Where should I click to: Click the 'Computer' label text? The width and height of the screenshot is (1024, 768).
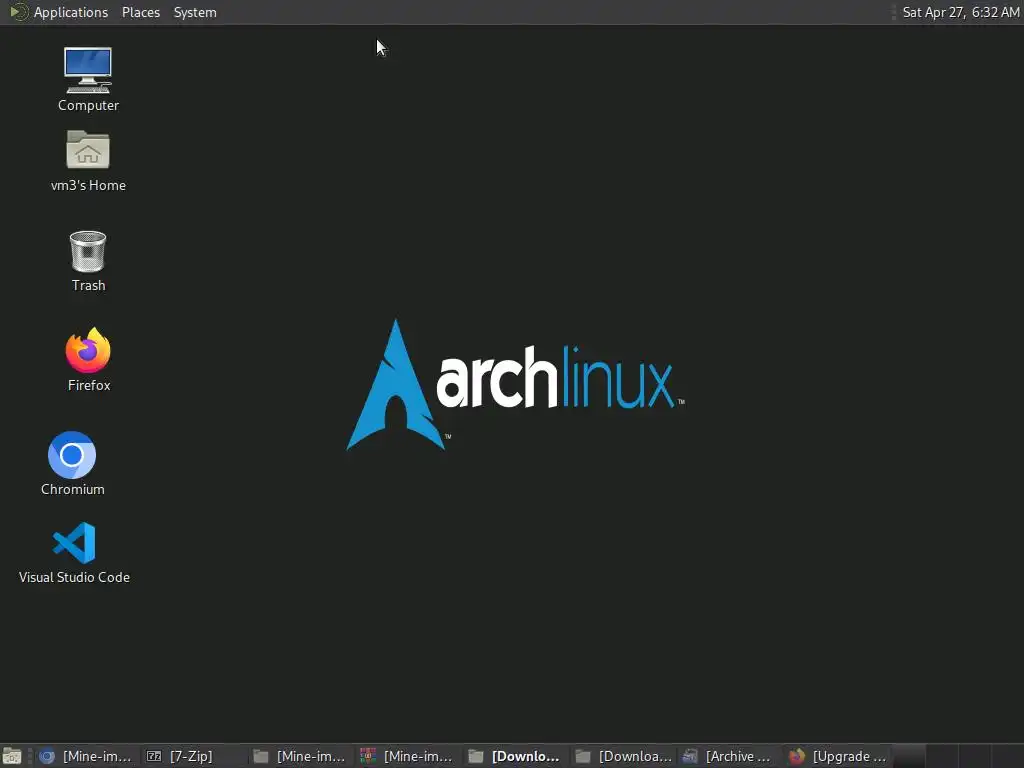pyautogui.click(x=88, y=105)
